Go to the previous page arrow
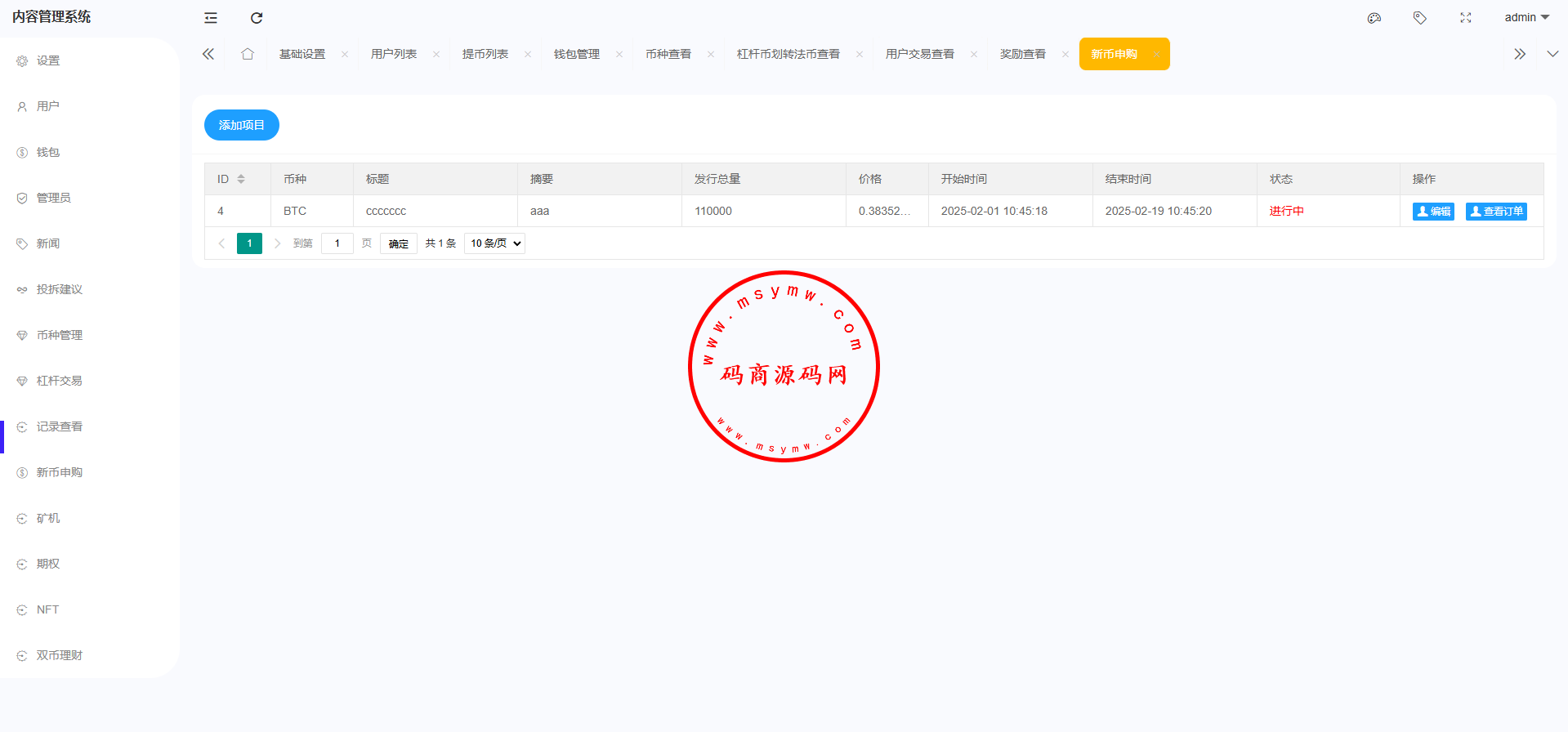Image resolution: width=1568 pixels, height=732 pixels. [x=221, y=243]
